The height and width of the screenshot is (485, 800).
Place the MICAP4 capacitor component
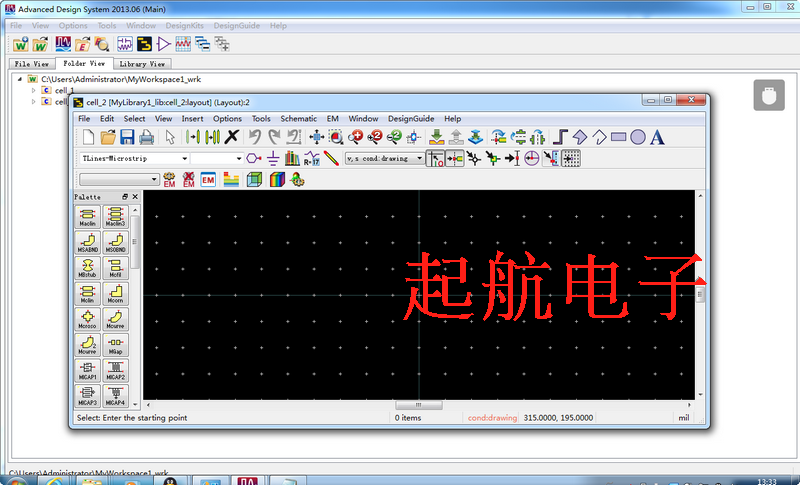[115, 395]
